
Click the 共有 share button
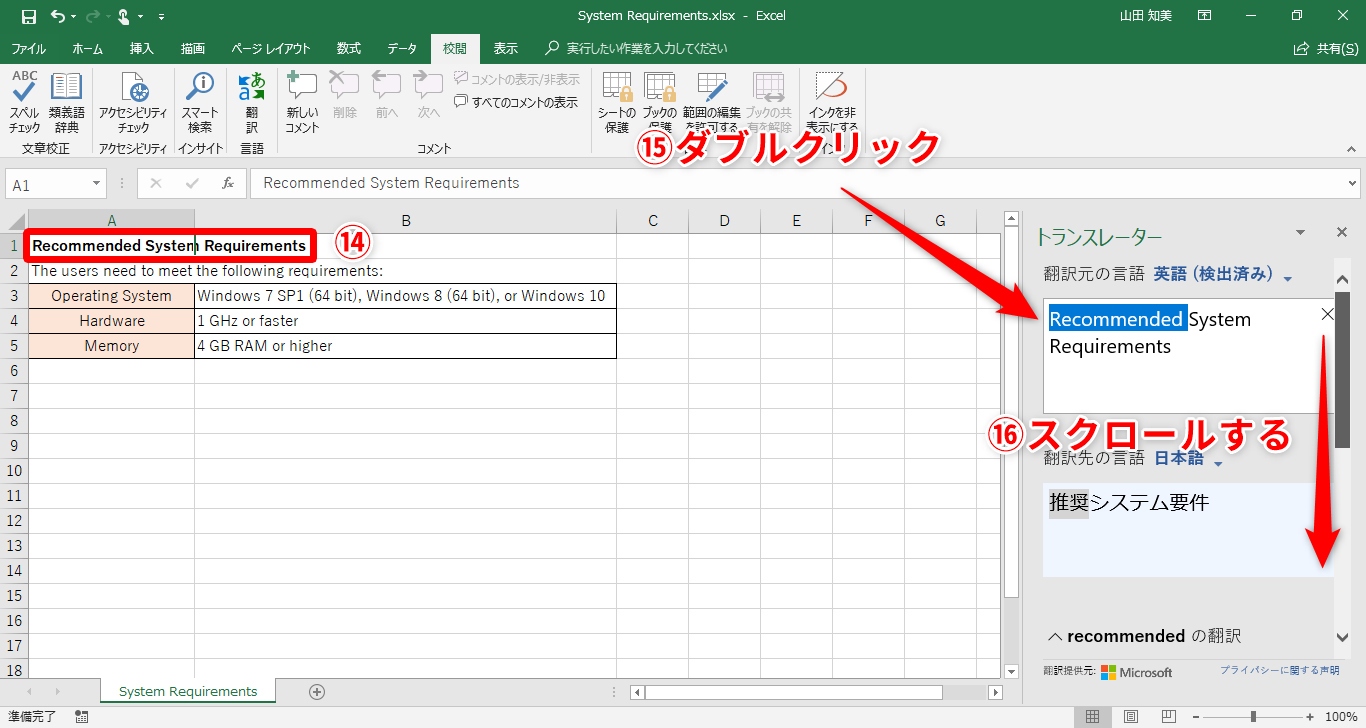click(x=1325, y=48)
